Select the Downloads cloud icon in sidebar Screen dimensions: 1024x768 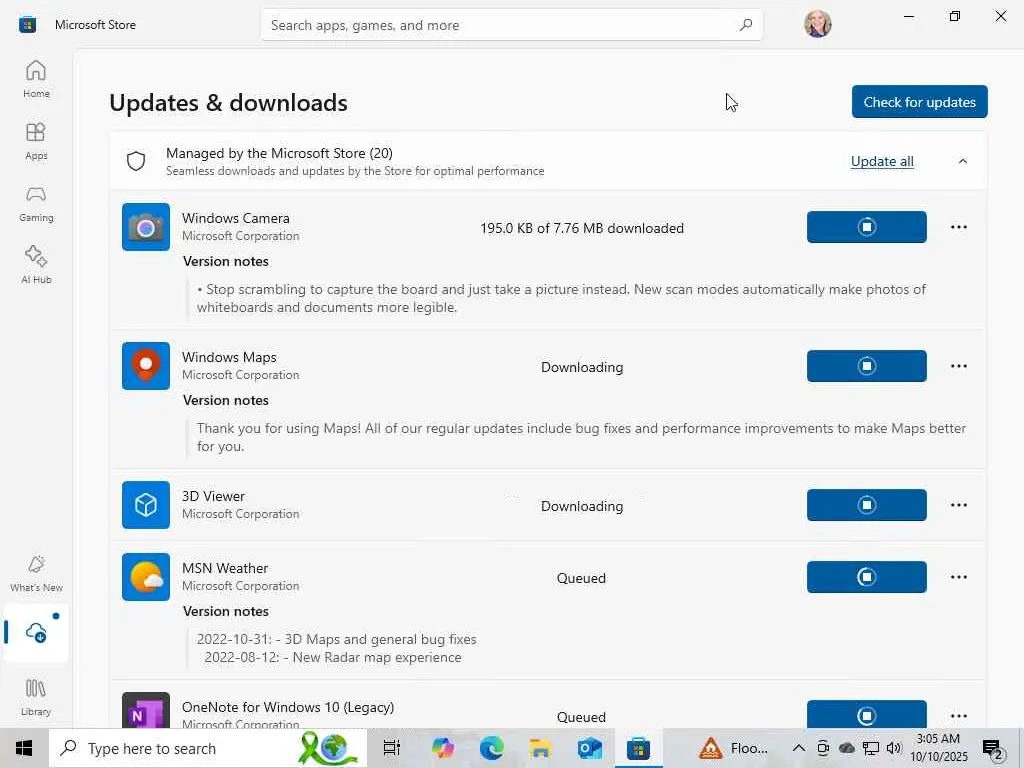coord(36,632)
